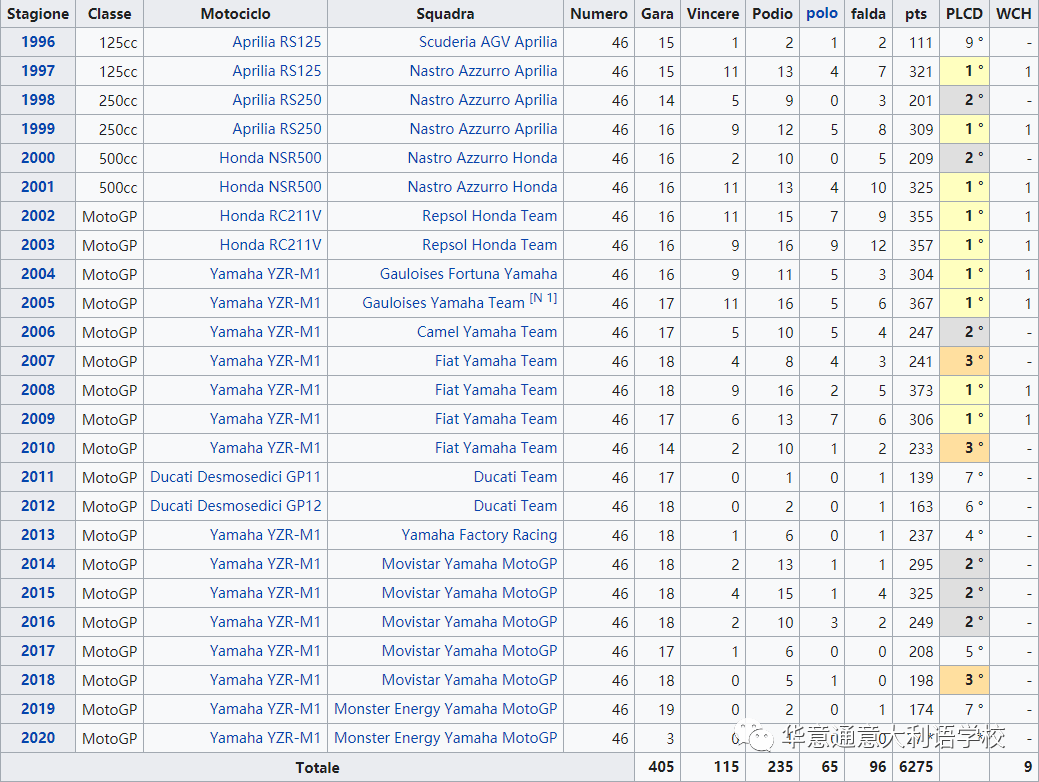Click the 'falda' column header
Viewport: 1039px width, 782px height.
point(868,13)
